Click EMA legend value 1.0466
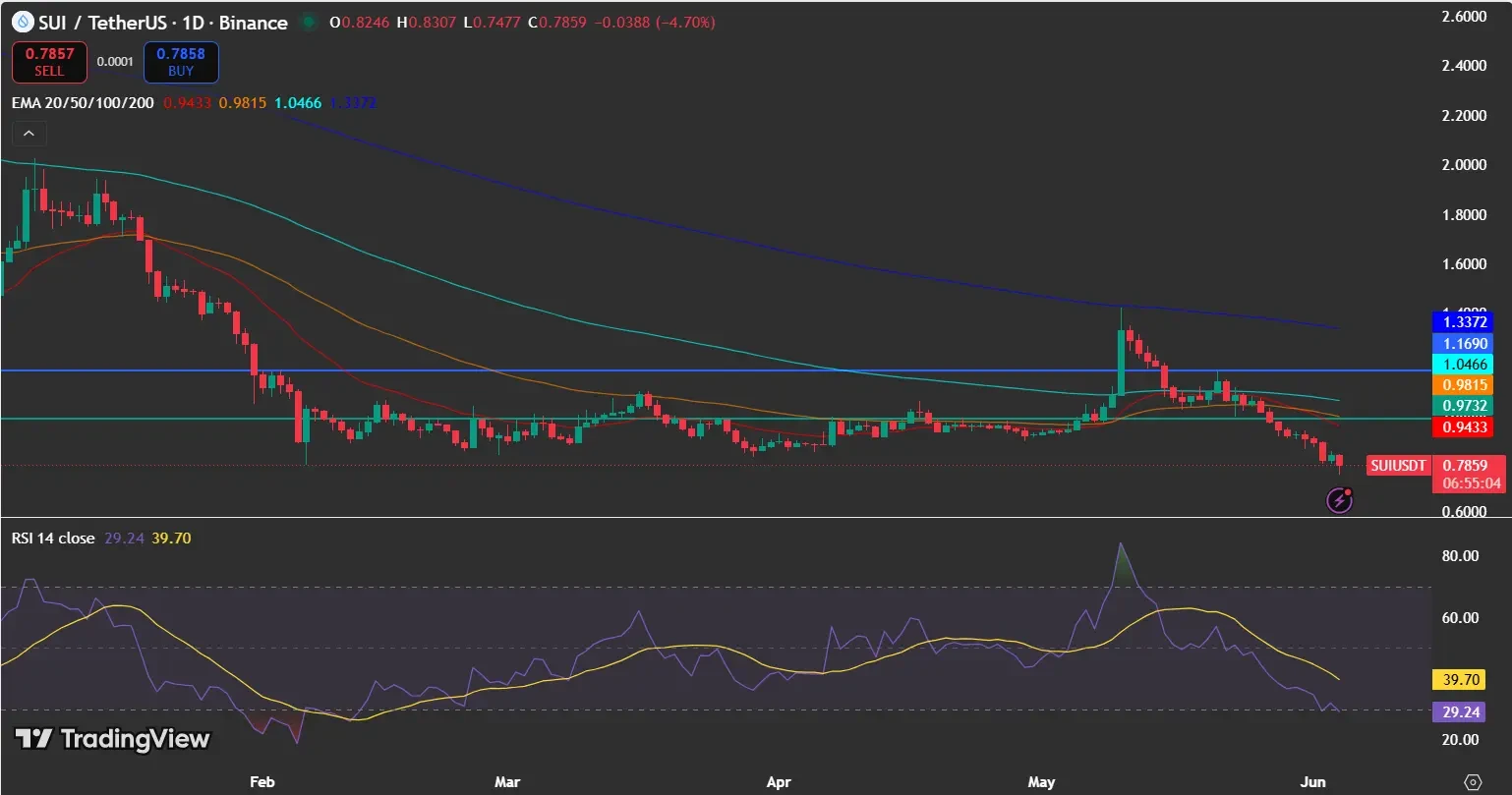 [x=297, y=102]
